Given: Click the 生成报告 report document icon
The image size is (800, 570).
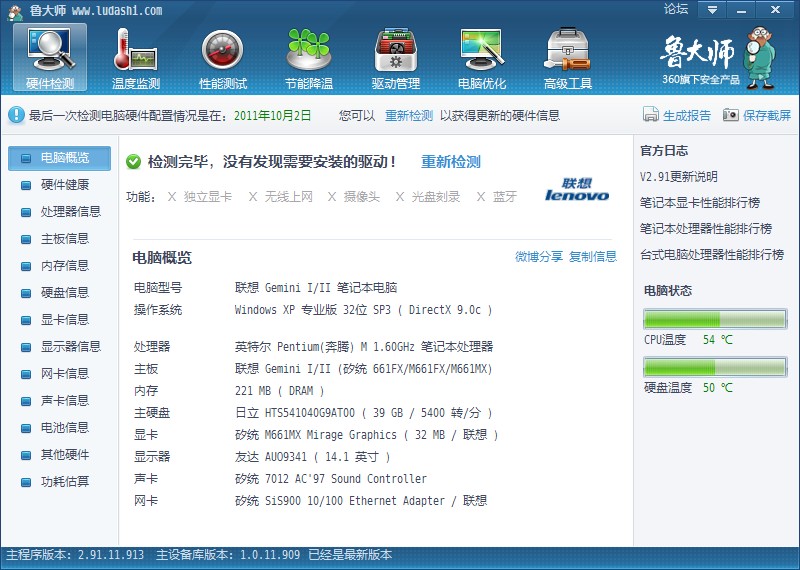Looking at the screenshot, I should point(651,114).
